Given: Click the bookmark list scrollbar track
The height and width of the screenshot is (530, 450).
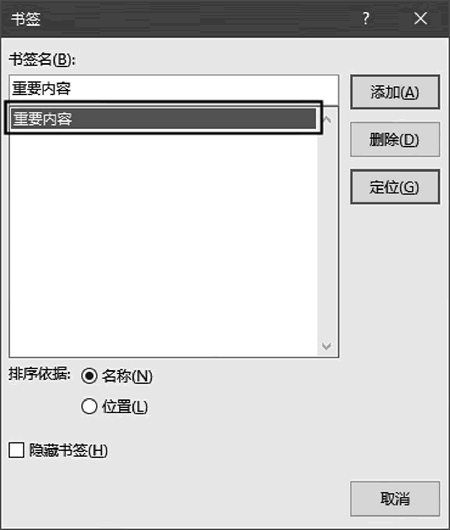Looking at the screenshot, I should tap(327, 233).
